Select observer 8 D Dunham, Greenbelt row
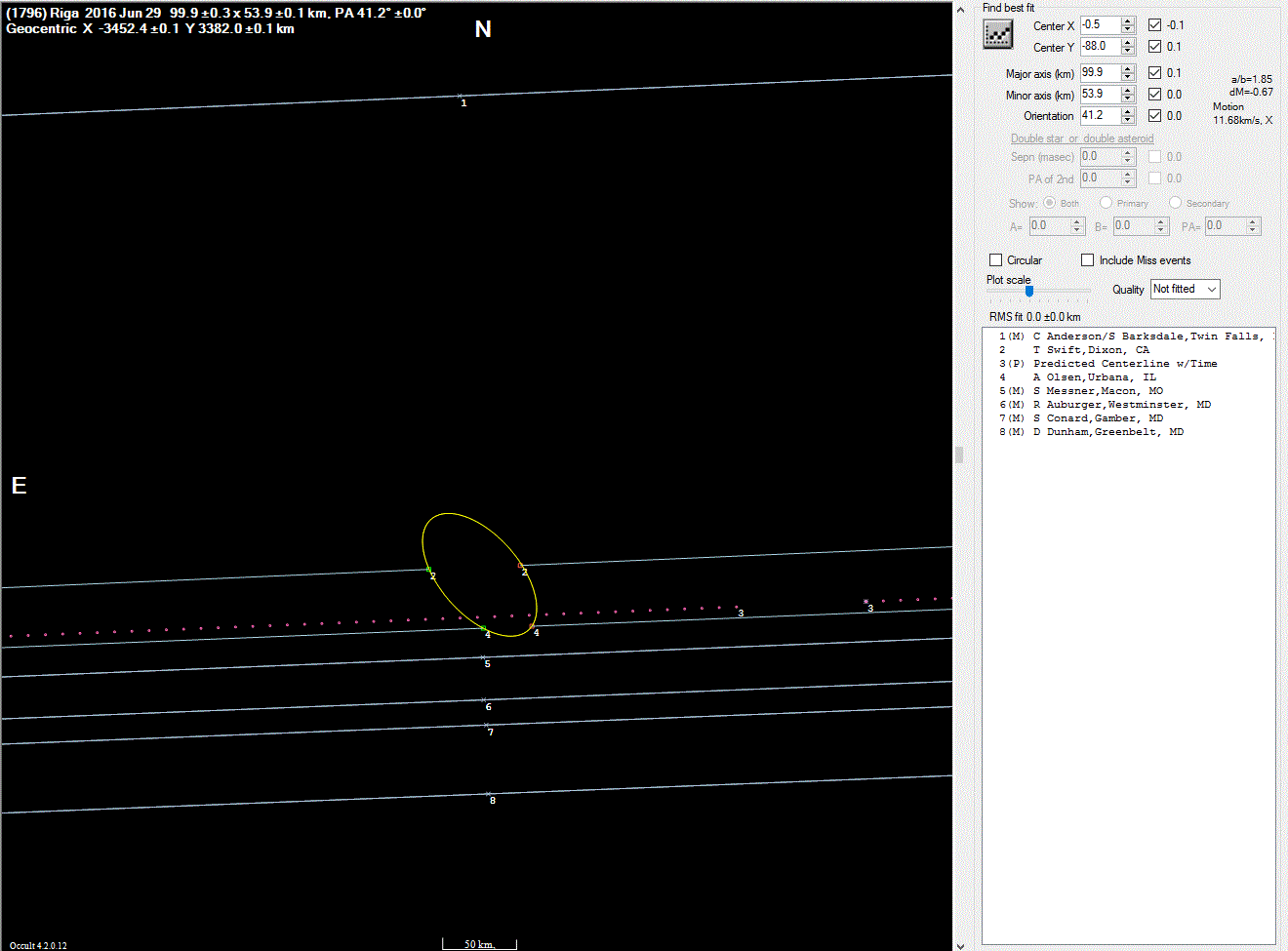The image size is (1288, 951). pyautogui.click(x=1129, y=432)
